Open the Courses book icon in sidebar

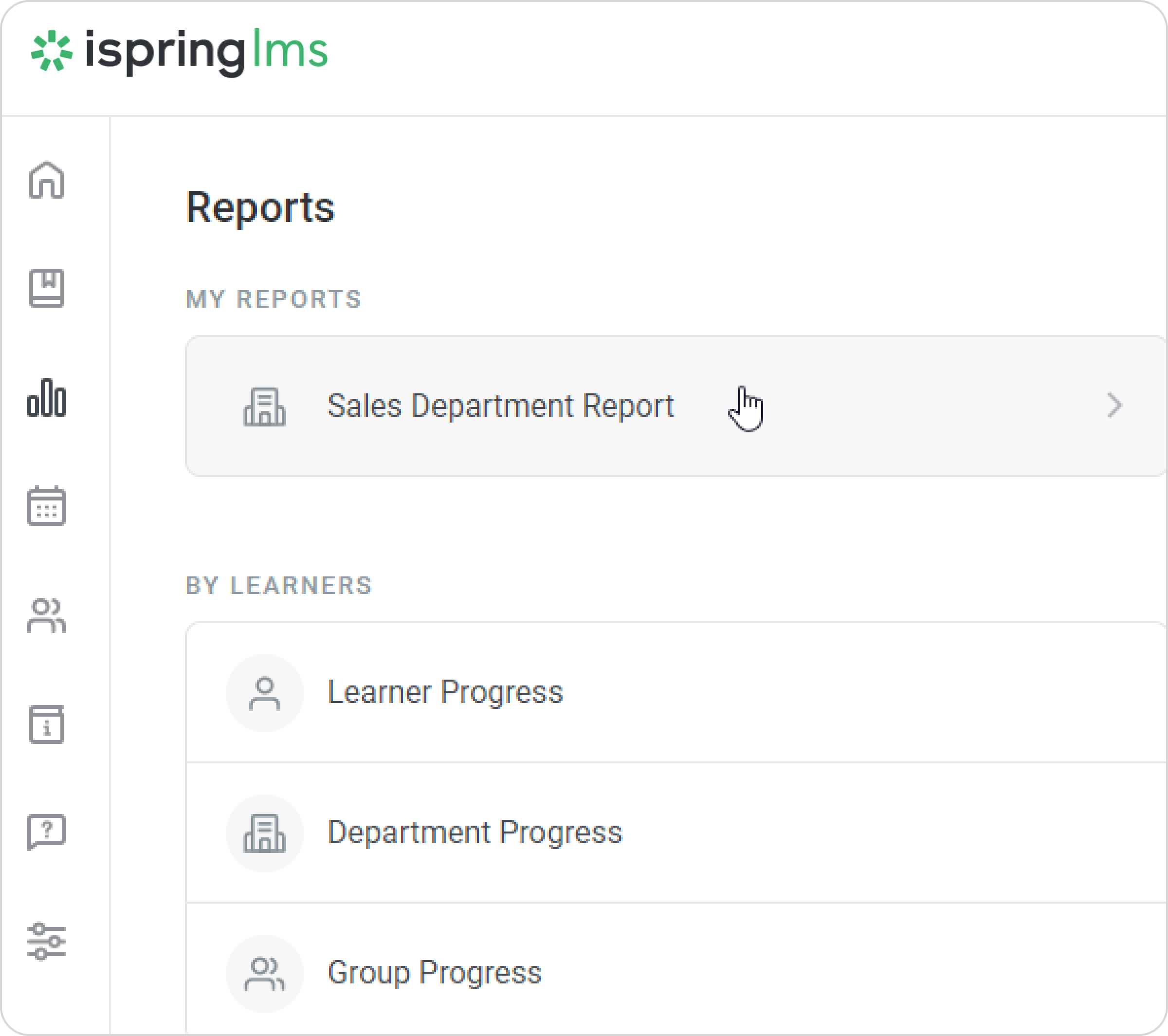coord(47,288)
